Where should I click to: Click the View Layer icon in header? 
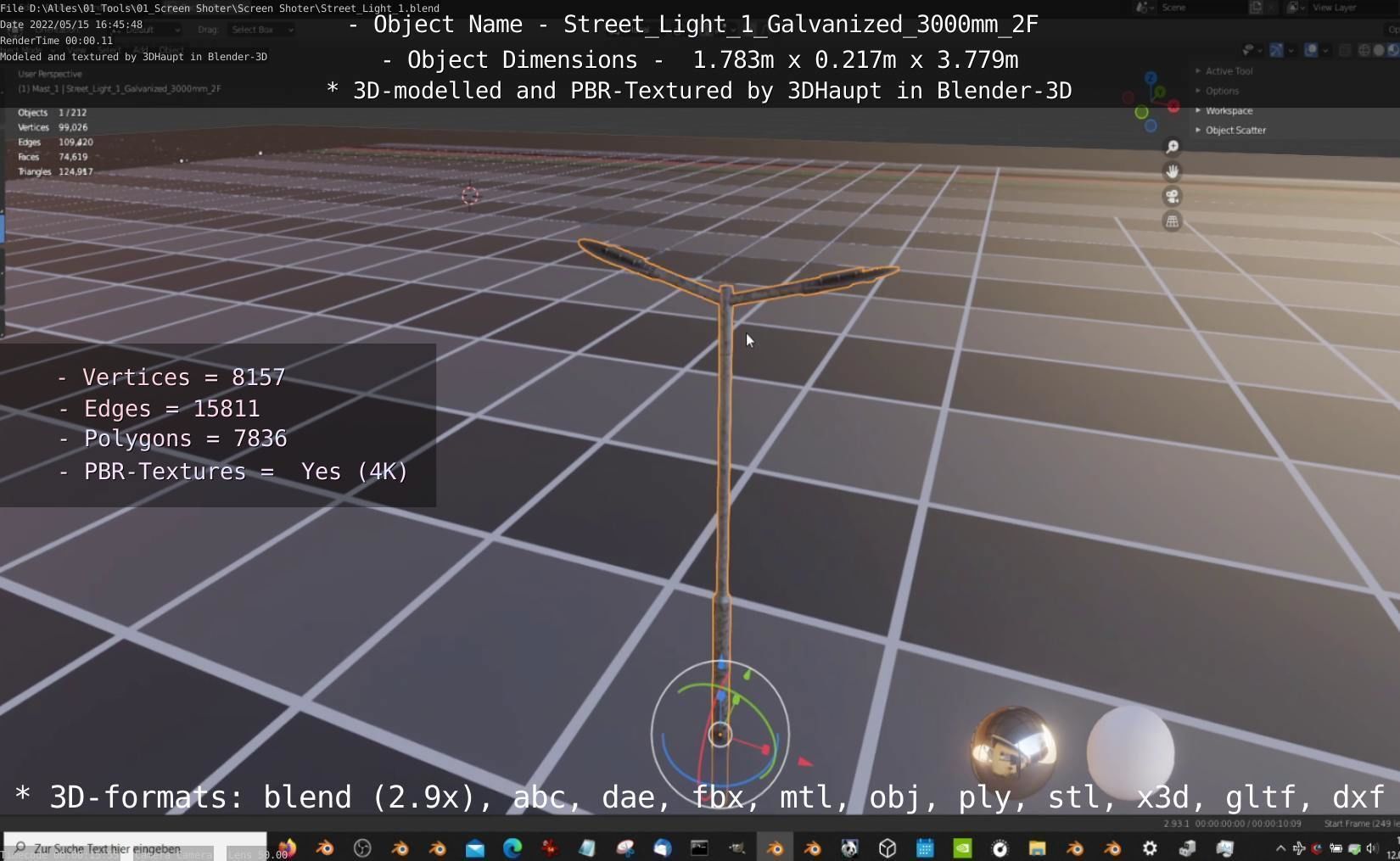pos(1294,8)
